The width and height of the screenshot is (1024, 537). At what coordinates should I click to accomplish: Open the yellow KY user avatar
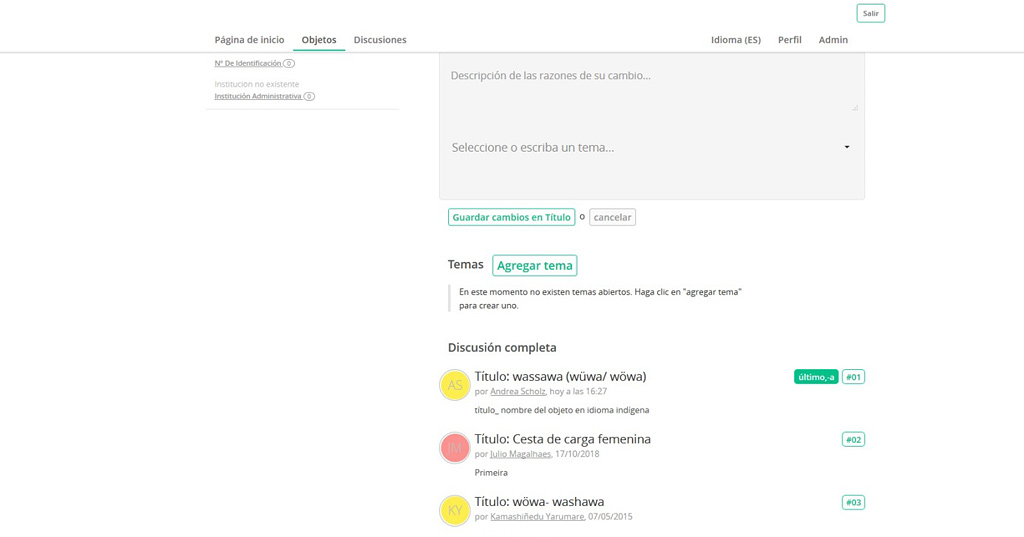tap(455, 511)
